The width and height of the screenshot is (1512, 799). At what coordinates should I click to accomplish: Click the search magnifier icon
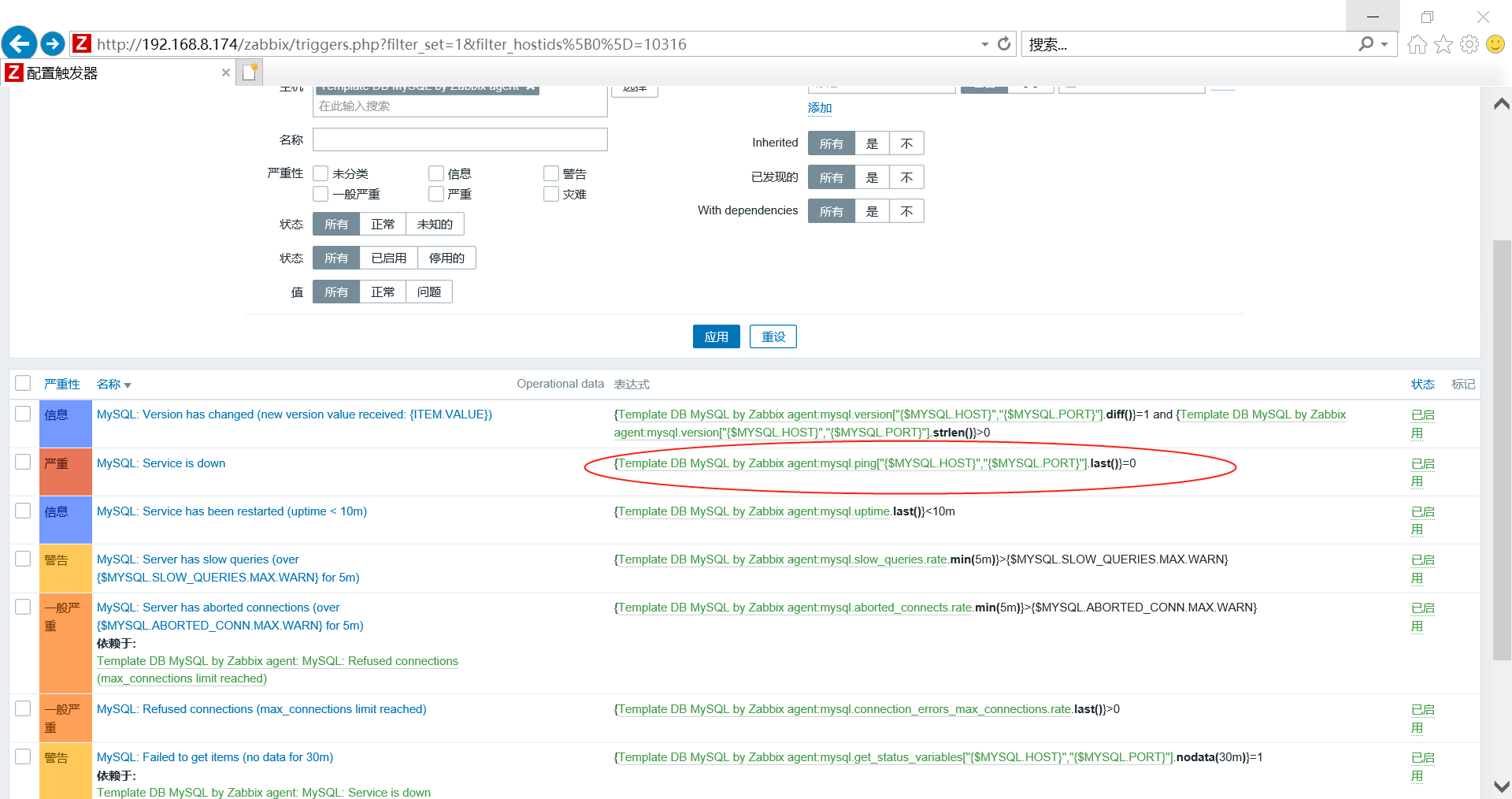tap(1366, 44)
